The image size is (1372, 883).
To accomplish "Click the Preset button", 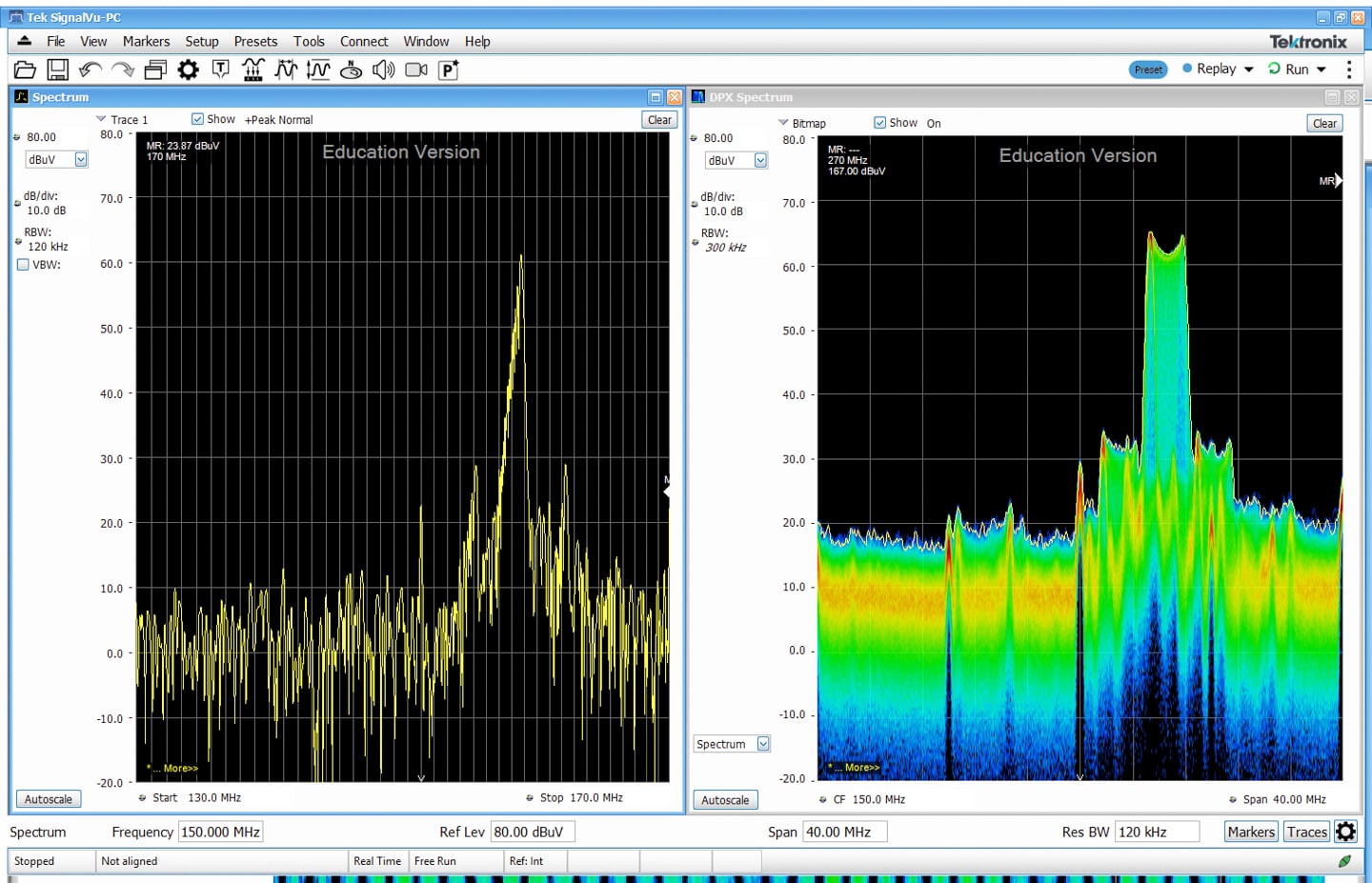I will click(1148, 70).
